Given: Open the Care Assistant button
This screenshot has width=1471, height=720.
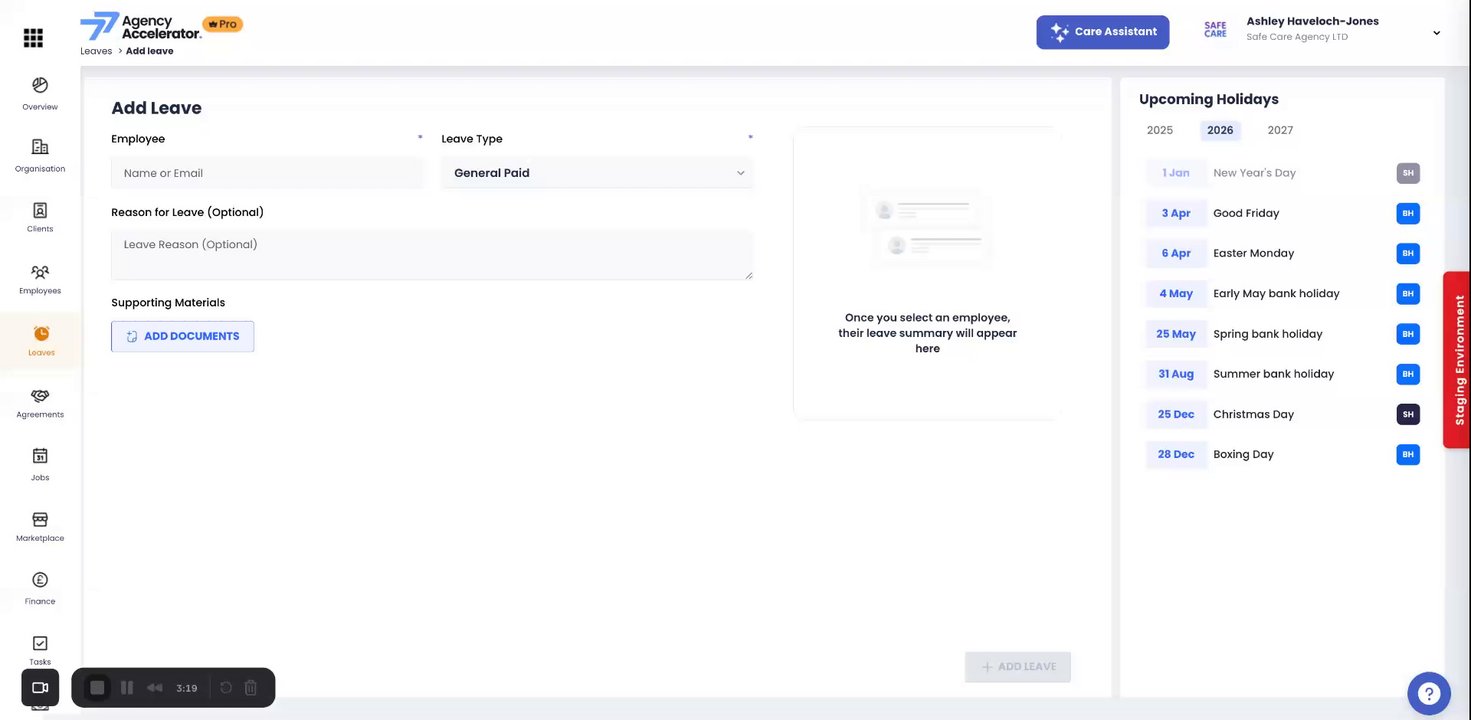Looking at the screenshot, I should [x=1102, y=32].
